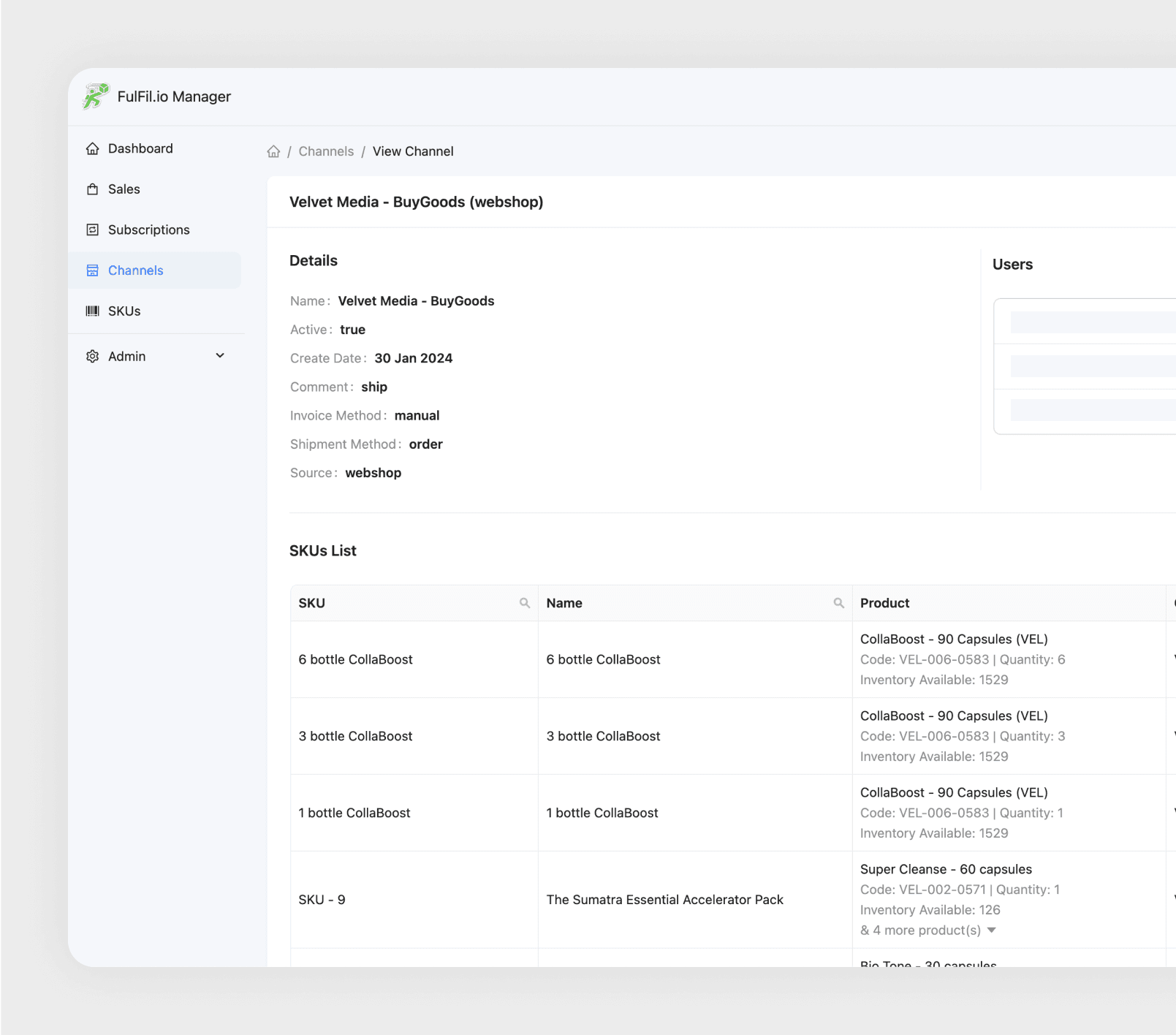
Task: Select the Dashboard home icon in sidebar
Action: pyautogui.click(x=93, y=148)
